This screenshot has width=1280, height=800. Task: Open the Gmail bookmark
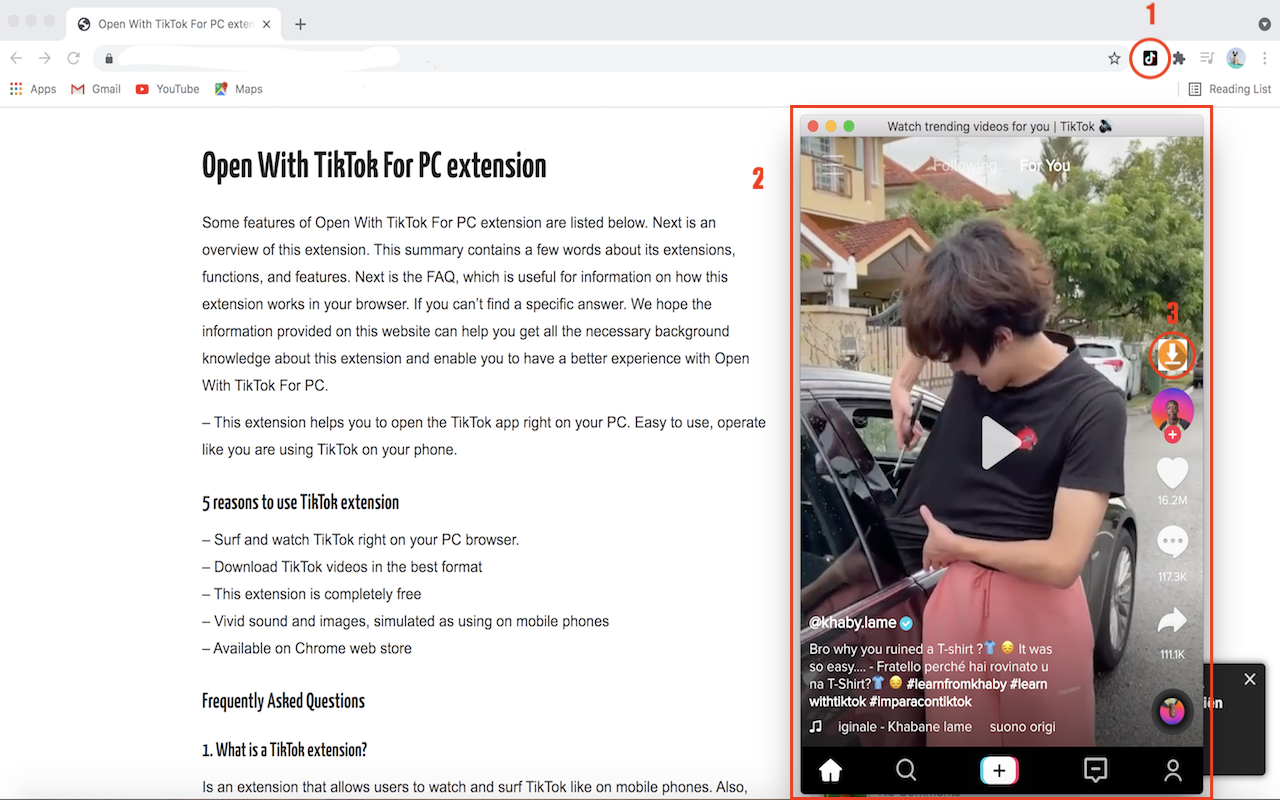[96, 89]
